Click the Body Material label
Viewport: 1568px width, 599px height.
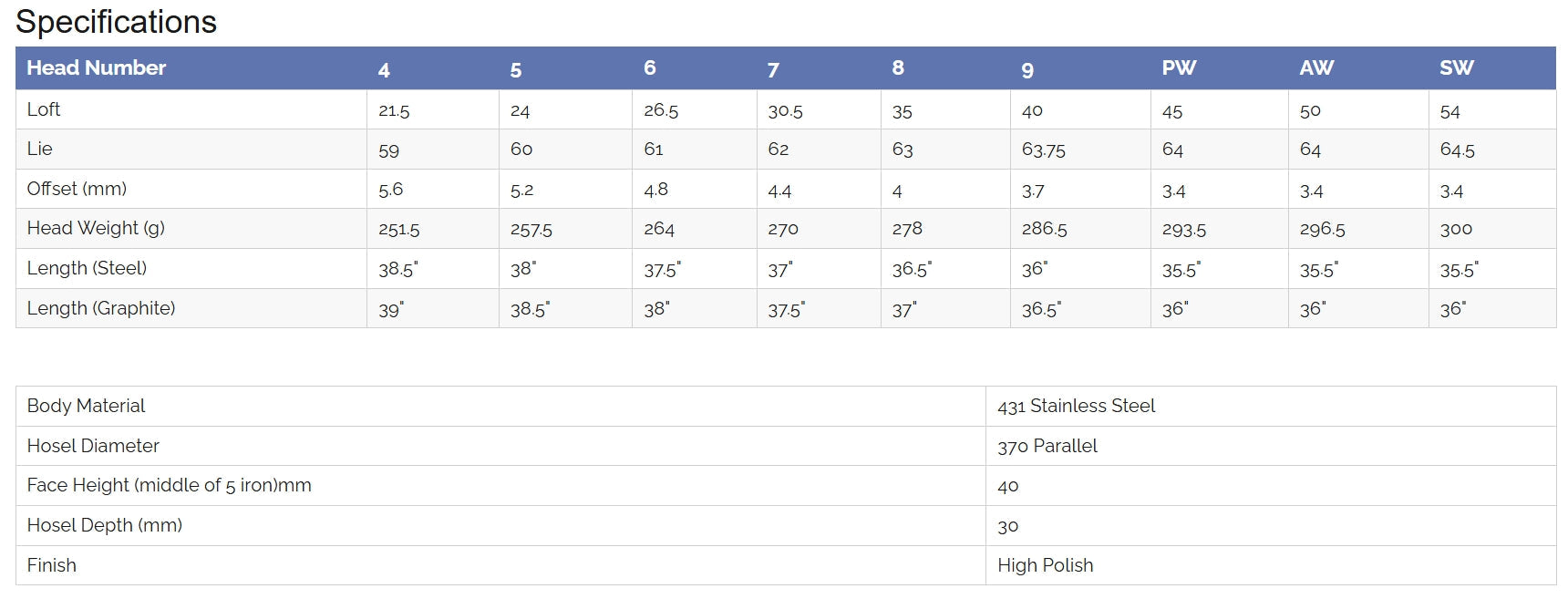pos(86,406)
